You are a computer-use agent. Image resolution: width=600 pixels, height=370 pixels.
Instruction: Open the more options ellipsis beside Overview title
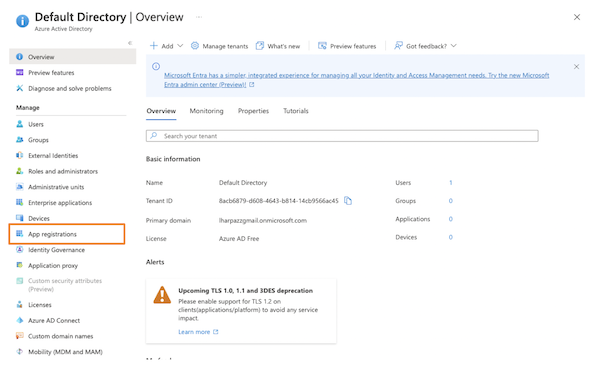pyautogui.click(x=199, y=17)
